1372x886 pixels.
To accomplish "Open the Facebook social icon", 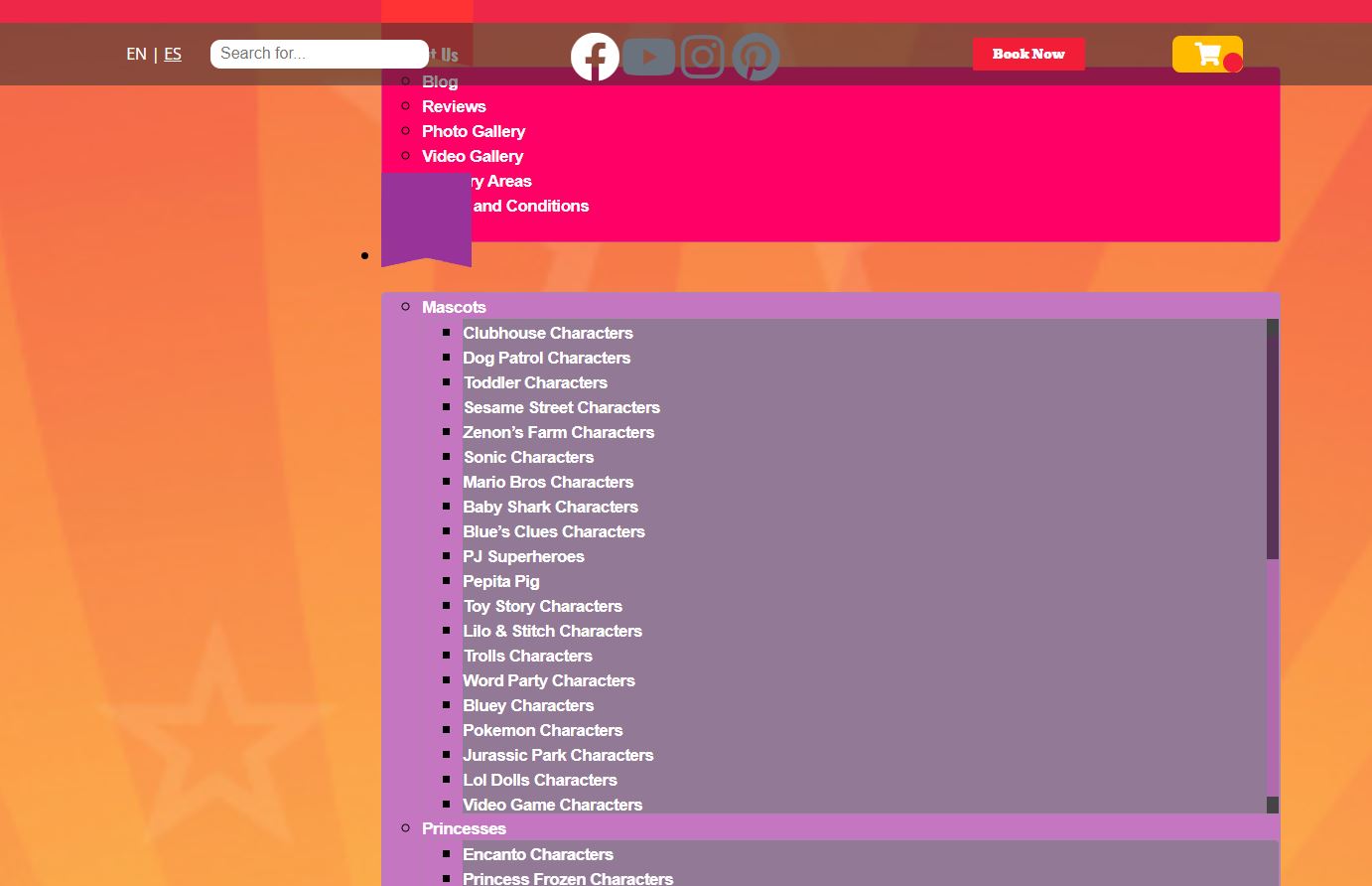I will point(595,57).
